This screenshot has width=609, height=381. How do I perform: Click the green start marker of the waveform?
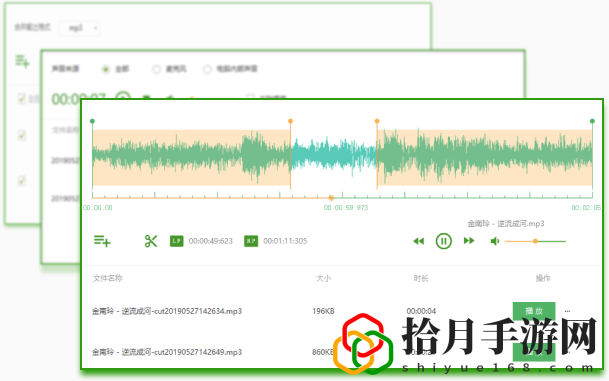(92, 121)
